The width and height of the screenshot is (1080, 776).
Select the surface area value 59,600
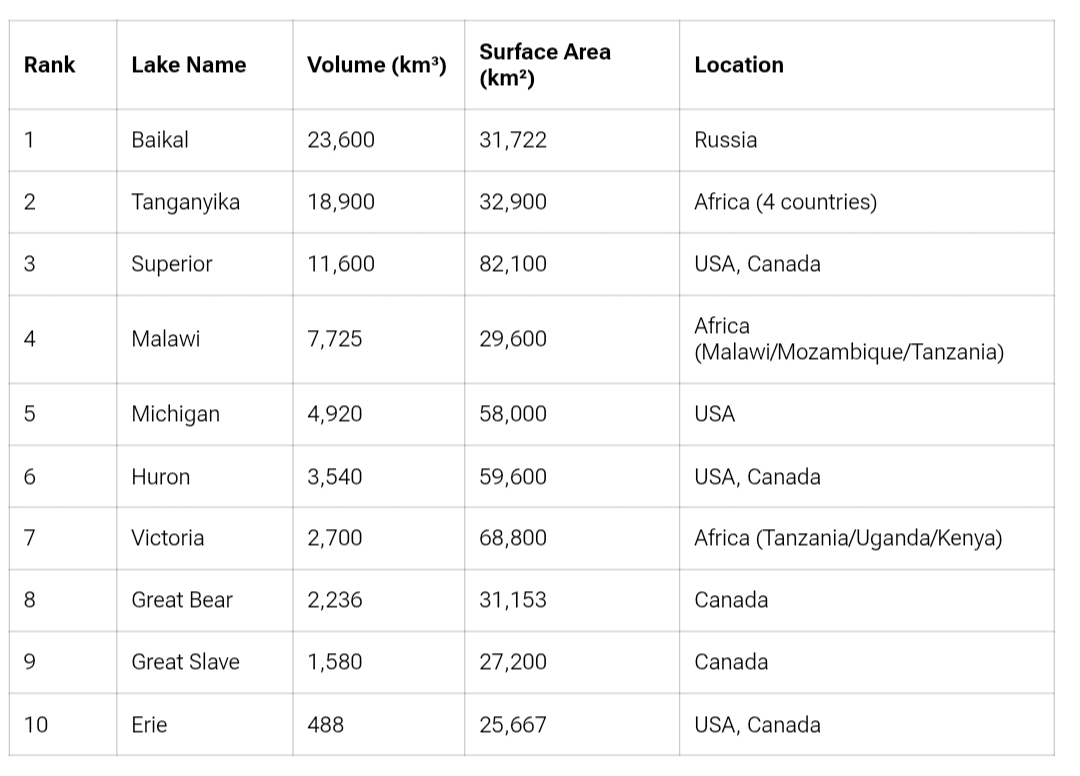click(513, 476)
